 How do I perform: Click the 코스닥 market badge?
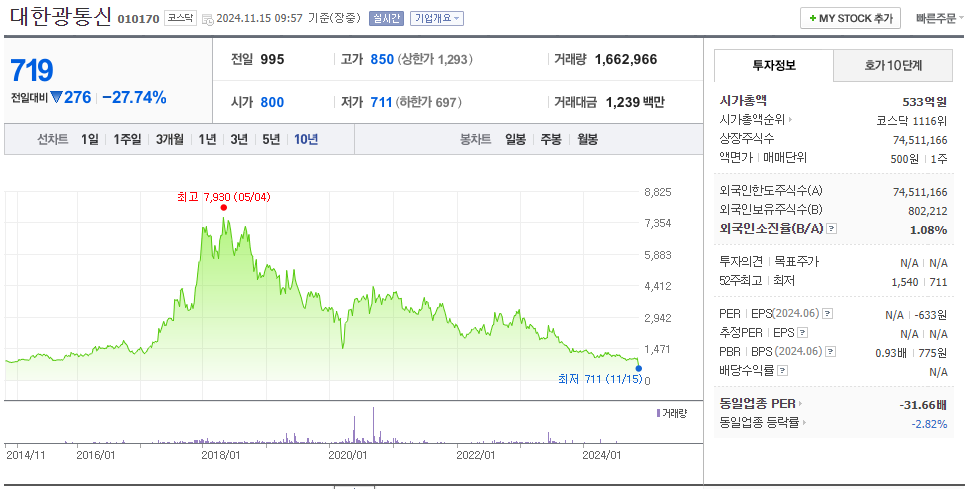181,19
